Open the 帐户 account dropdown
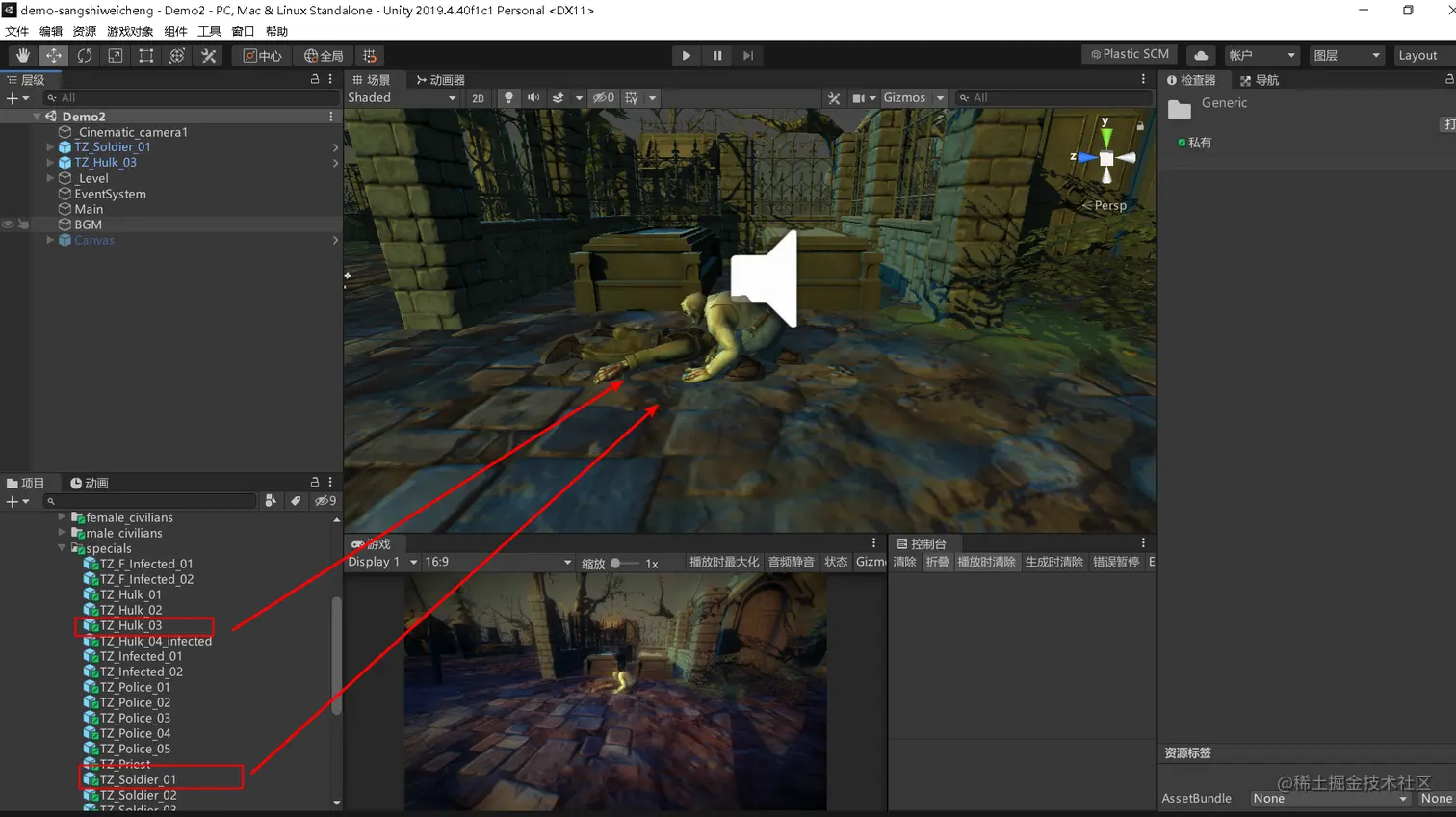This screenshot has height=817, width=1456. tap(1262, 55)
